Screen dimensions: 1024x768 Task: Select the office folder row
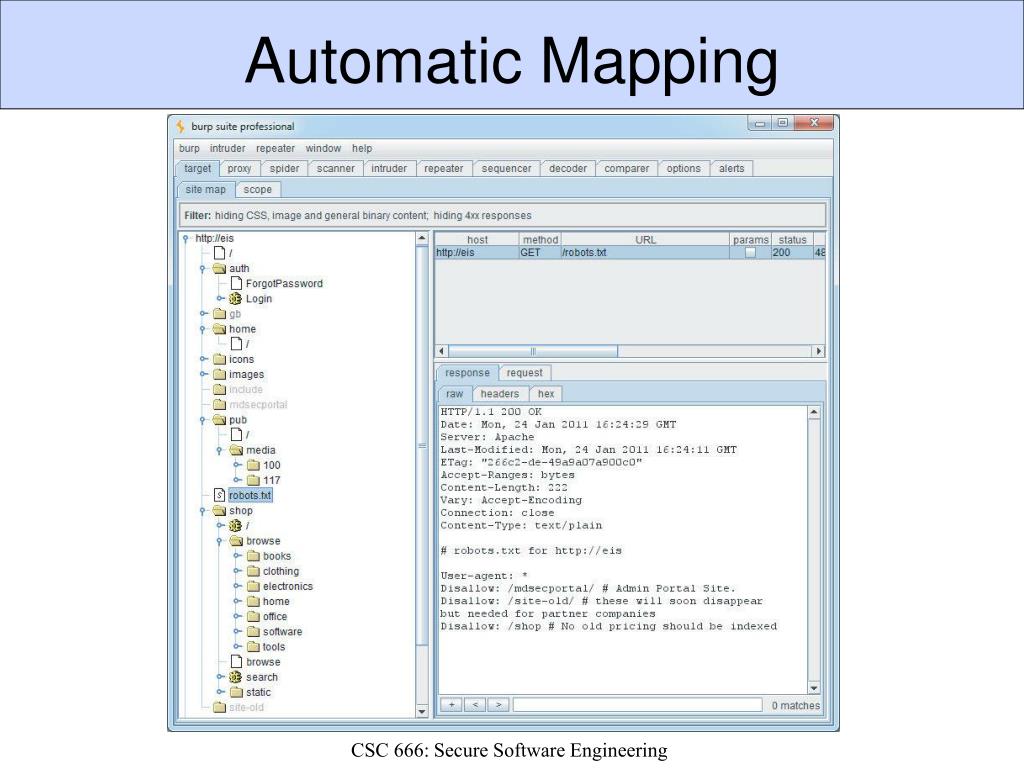point(267,616)
